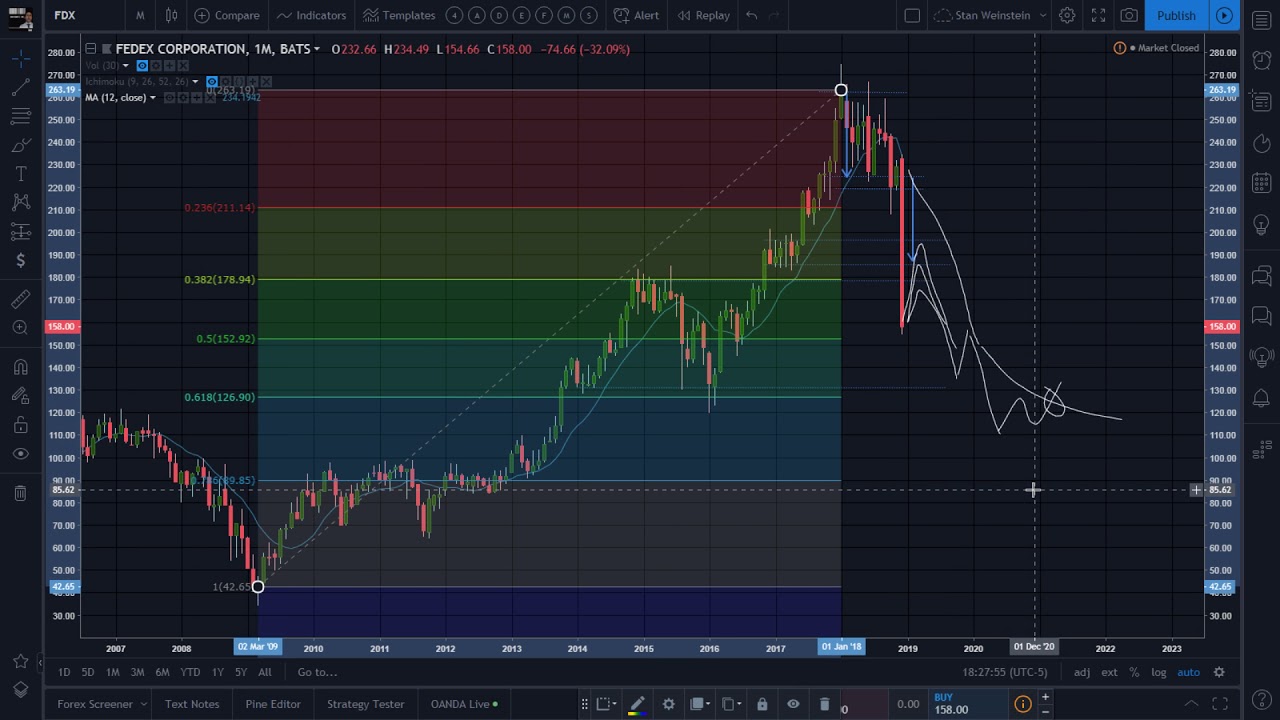The width and height of the screenshot is (1280, 720).
Task: Open the Indicators list
Action: coord(311,15)
